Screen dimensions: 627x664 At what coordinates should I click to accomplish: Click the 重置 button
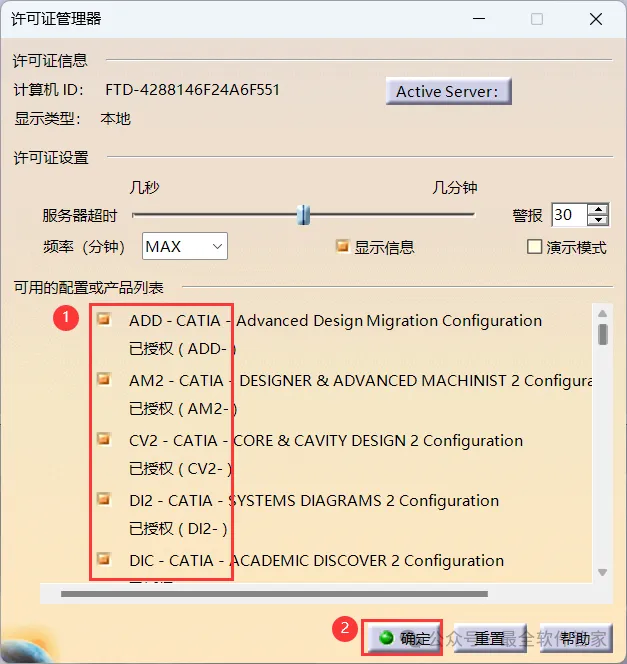(x=490, y=638)
